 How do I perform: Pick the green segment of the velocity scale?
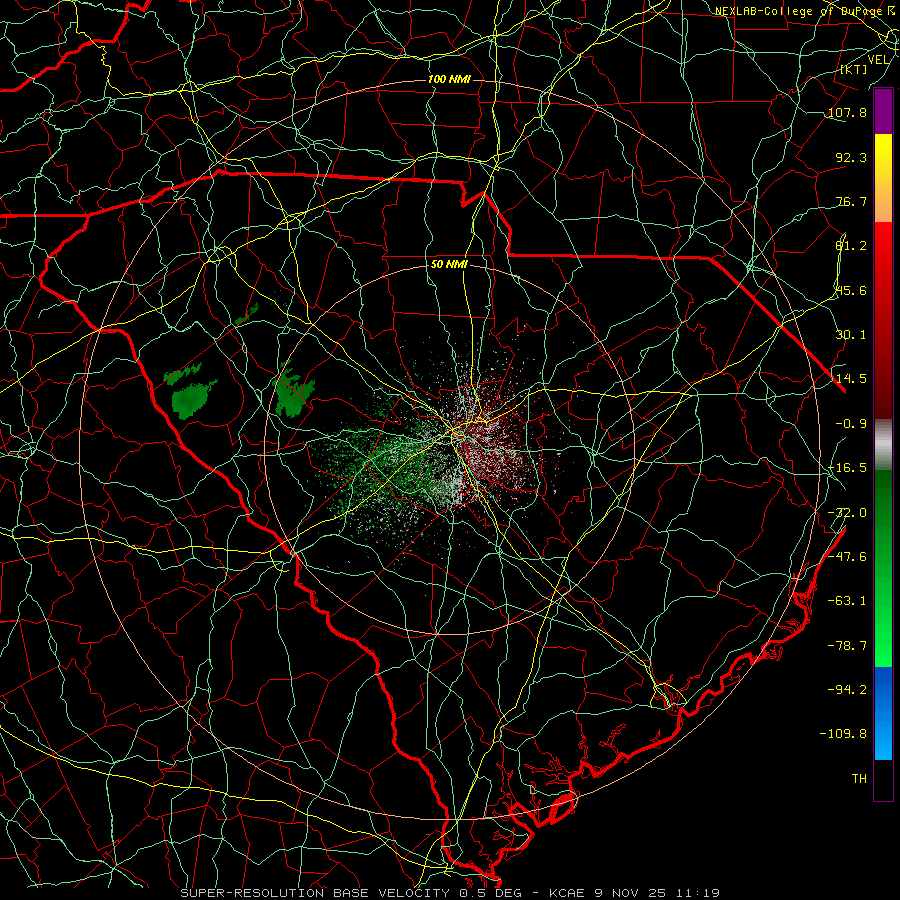point(883,568)
